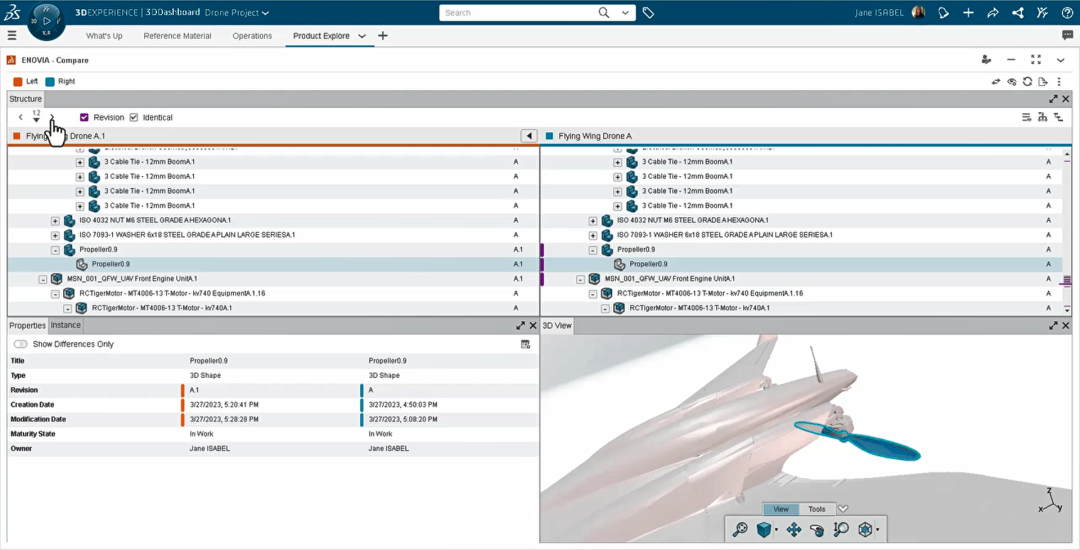Viewport: 1080px width, 550px height.
Task: Open the three-dot more options menu
Action: [1059, 81]
